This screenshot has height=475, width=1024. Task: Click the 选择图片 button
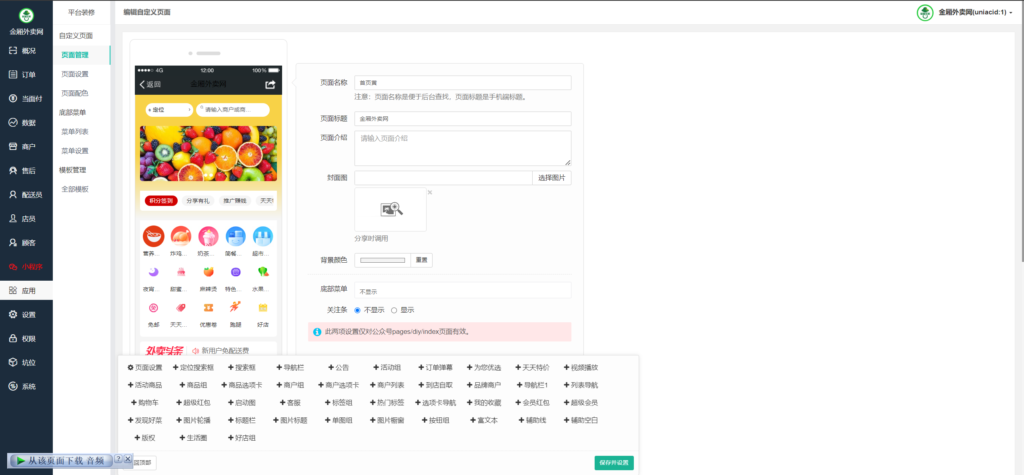(552, 178)
